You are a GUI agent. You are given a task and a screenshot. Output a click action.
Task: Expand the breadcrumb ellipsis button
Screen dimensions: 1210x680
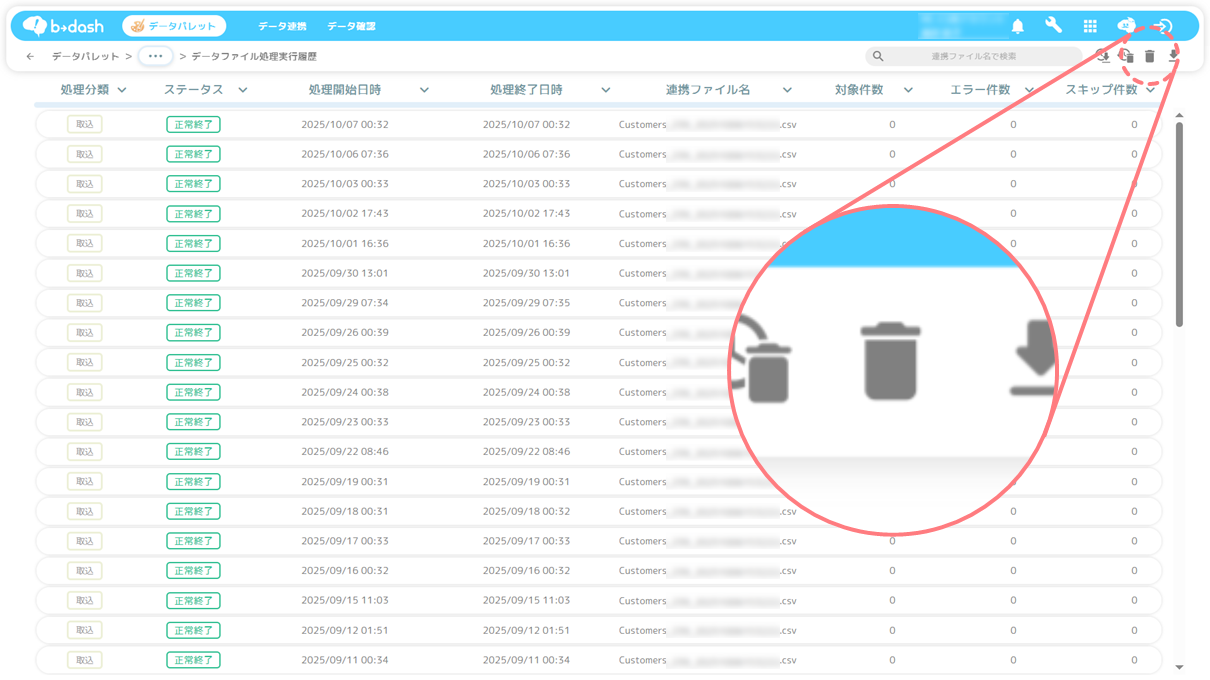[155, 57]
